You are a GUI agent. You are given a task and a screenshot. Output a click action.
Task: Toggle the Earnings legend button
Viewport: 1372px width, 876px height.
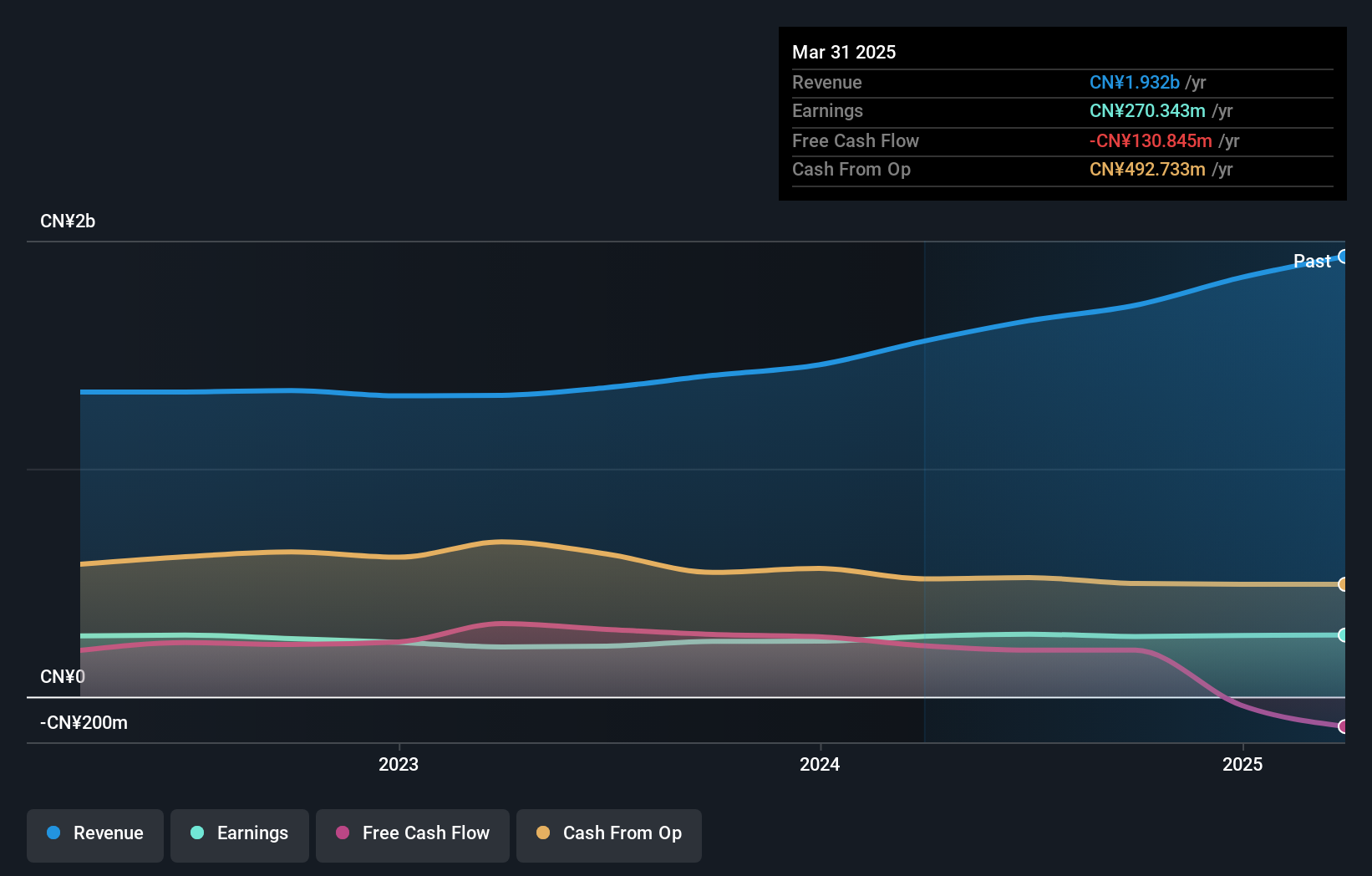tap(240, 835)
